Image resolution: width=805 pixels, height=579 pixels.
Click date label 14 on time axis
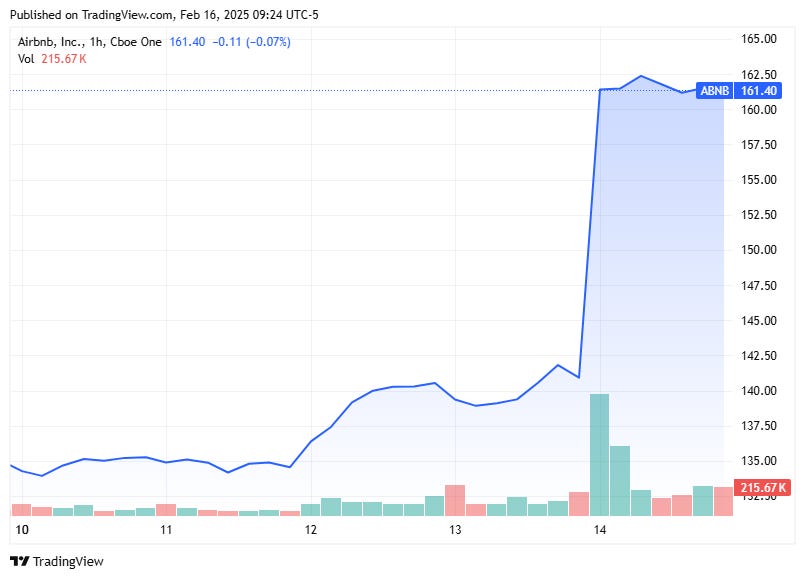click(600, 530)
